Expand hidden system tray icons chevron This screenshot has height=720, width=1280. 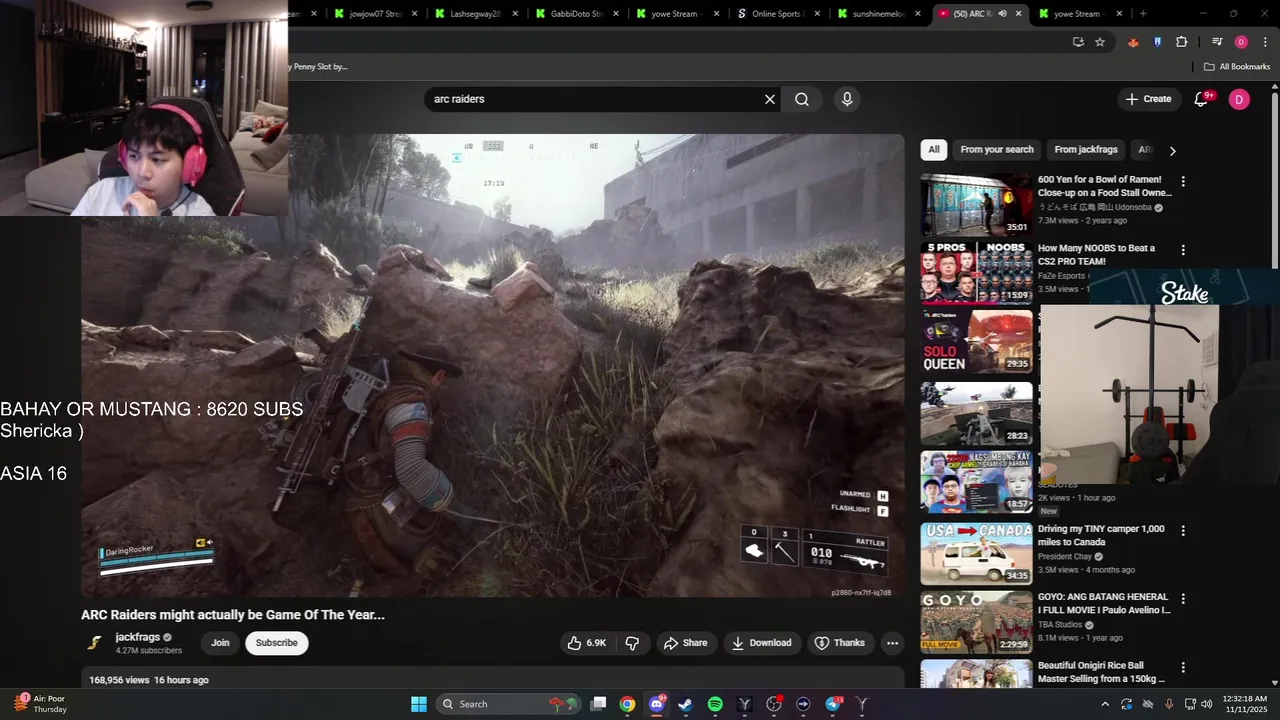1105,704
